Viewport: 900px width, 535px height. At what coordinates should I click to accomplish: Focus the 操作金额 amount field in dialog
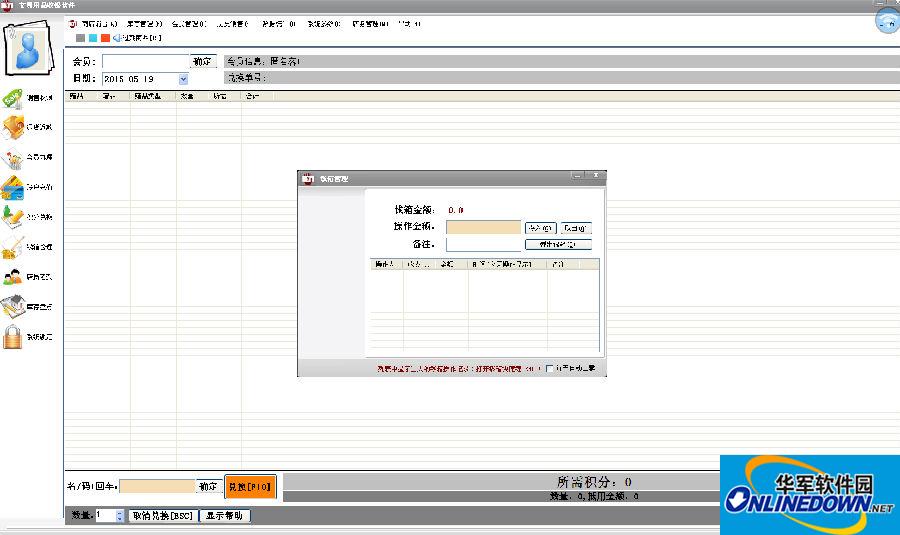coord(483,227)
